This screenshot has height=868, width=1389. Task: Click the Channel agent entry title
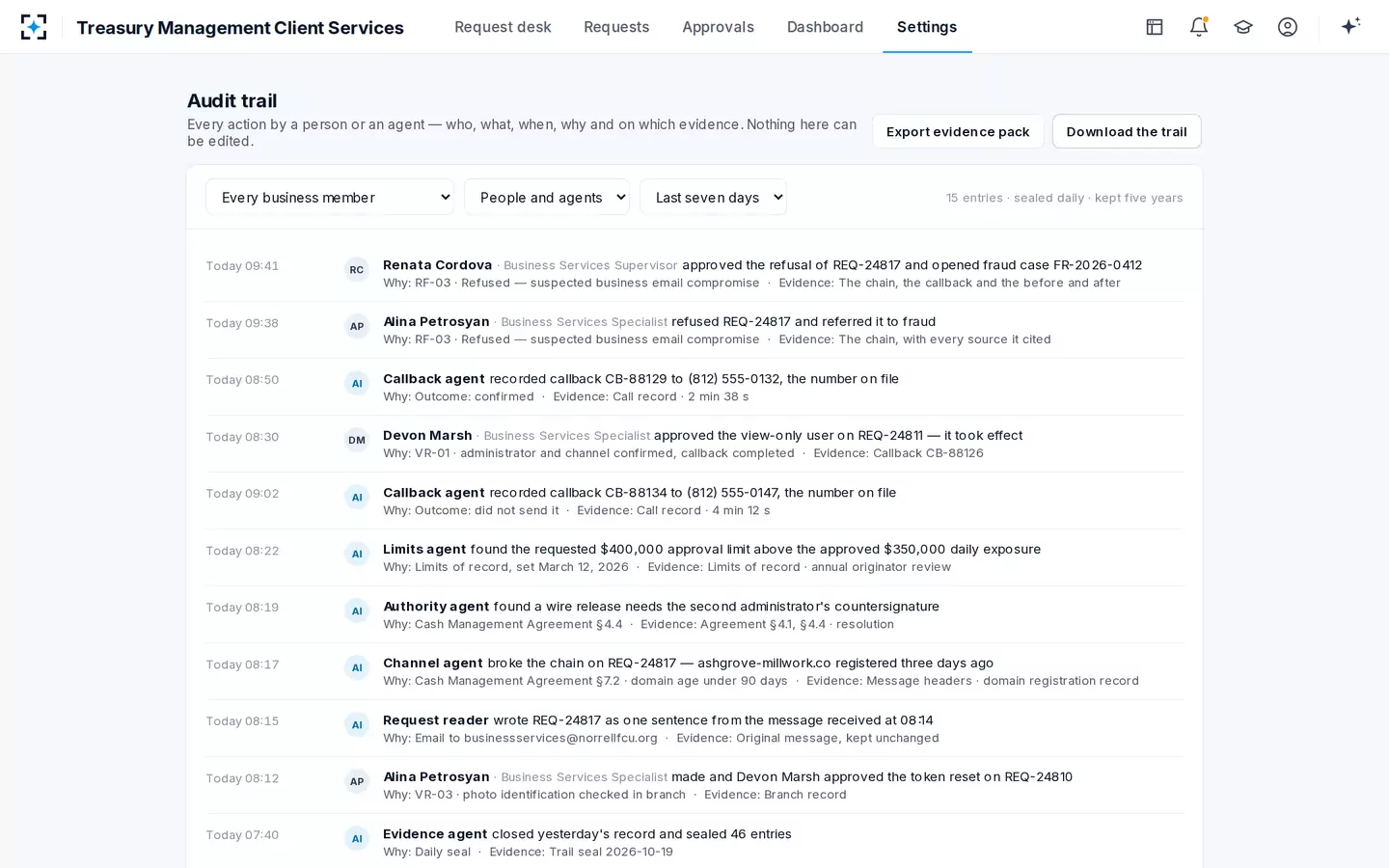pyautogui.click(x=433, y=664)
